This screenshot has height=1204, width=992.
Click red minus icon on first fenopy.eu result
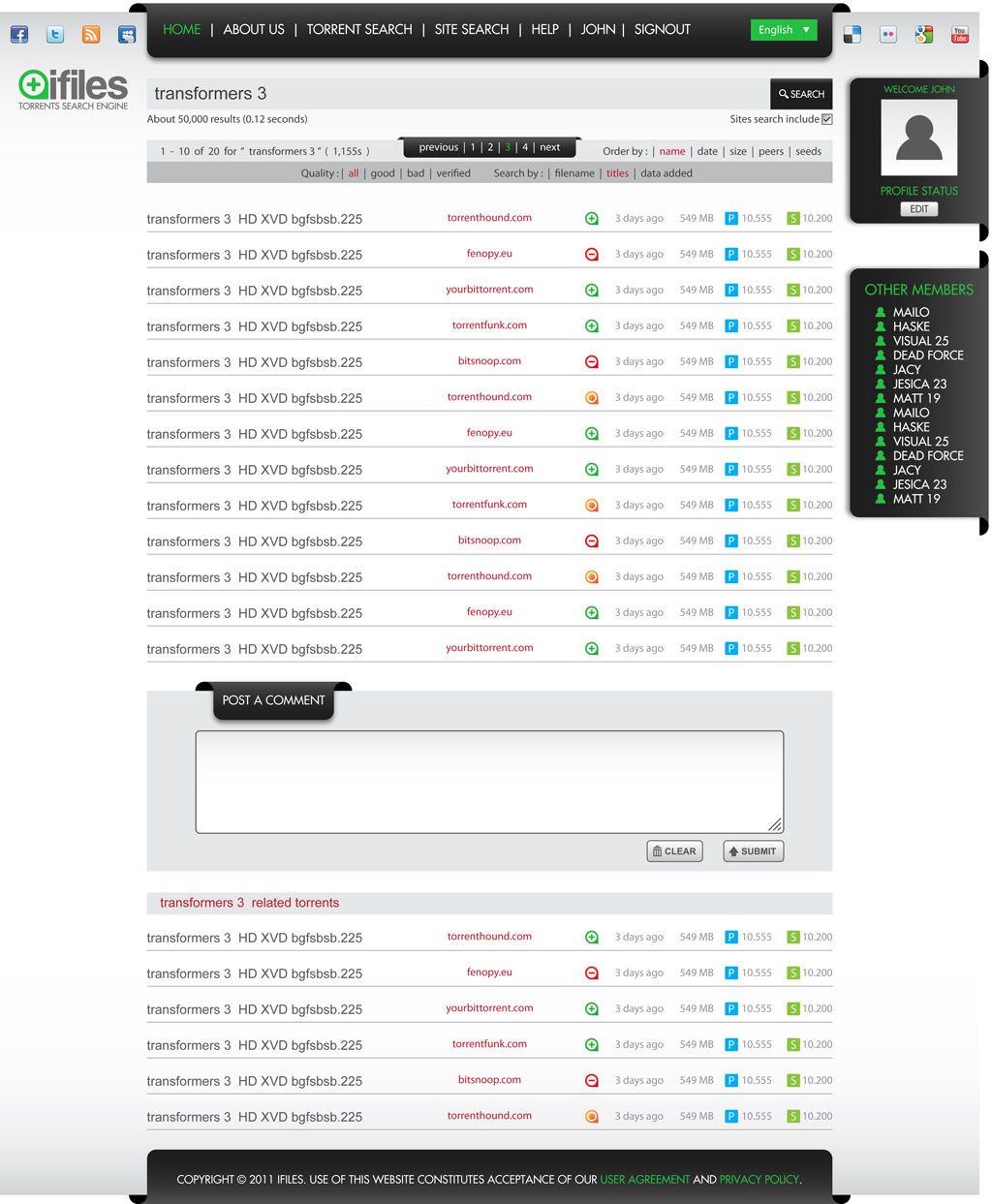(592, 255)
